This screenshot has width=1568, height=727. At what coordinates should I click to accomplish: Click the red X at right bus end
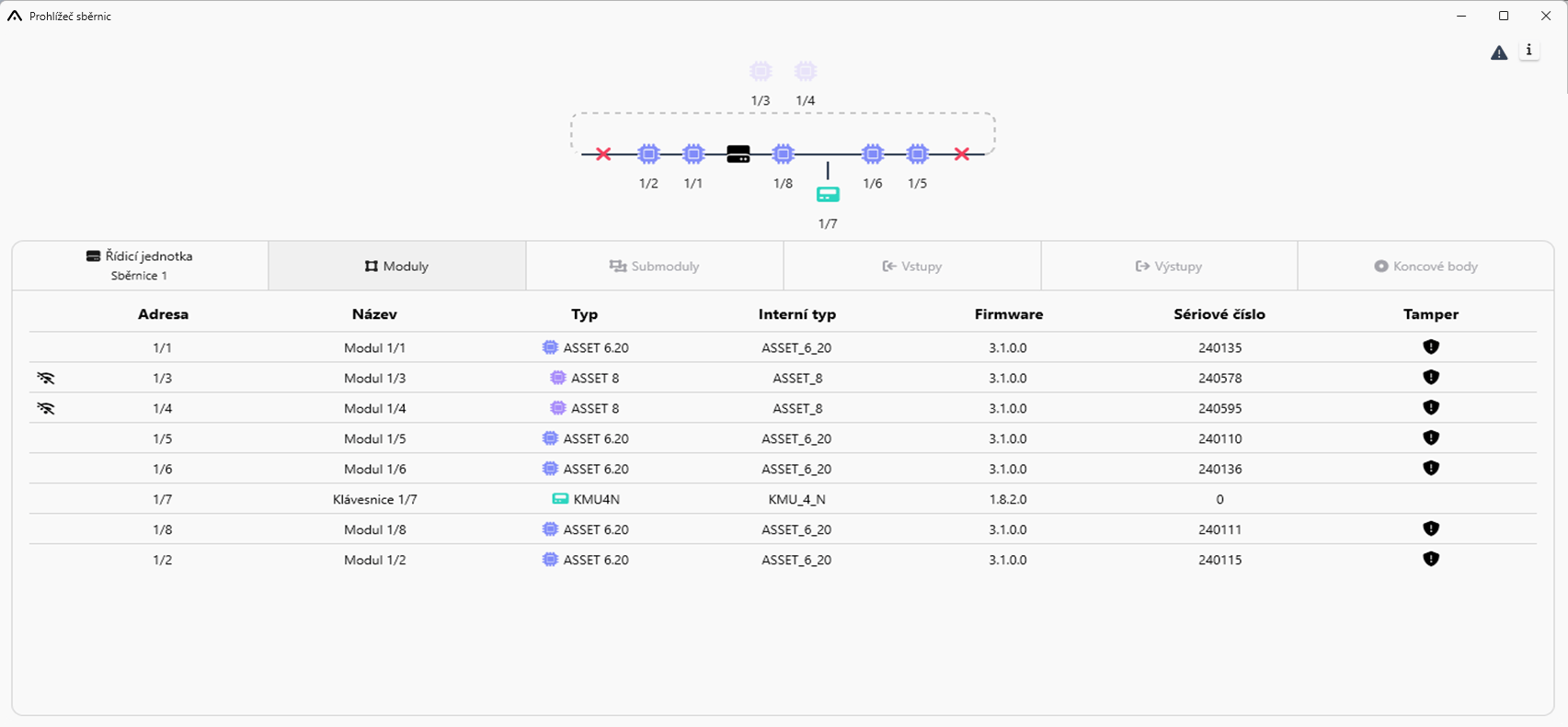point(961,154)
